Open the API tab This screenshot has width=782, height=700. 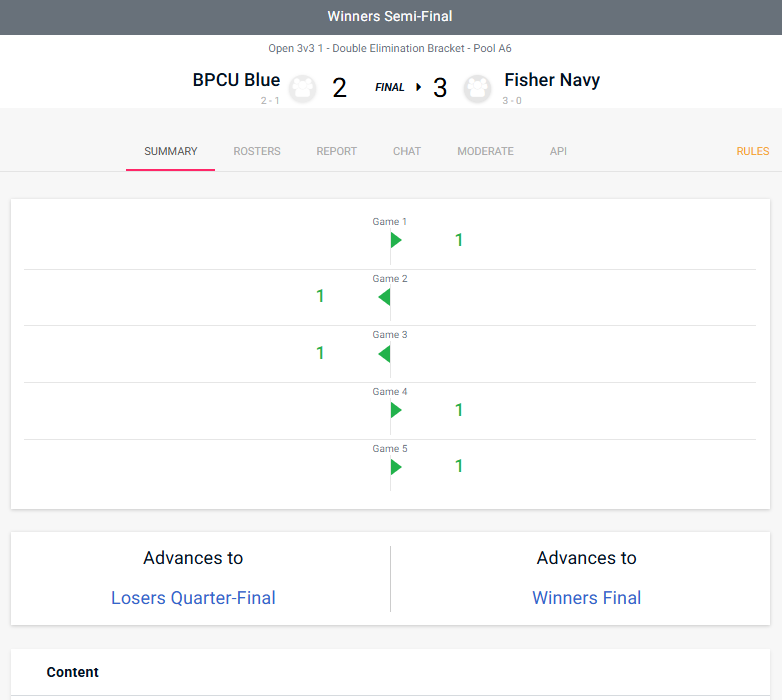(558, 151)
